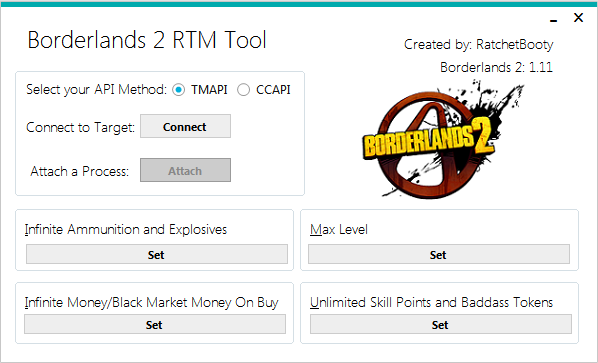Set Unlimited Skill Points and Baddass Tokens
This screenshot has width=598, height=363.
[440, 324]
